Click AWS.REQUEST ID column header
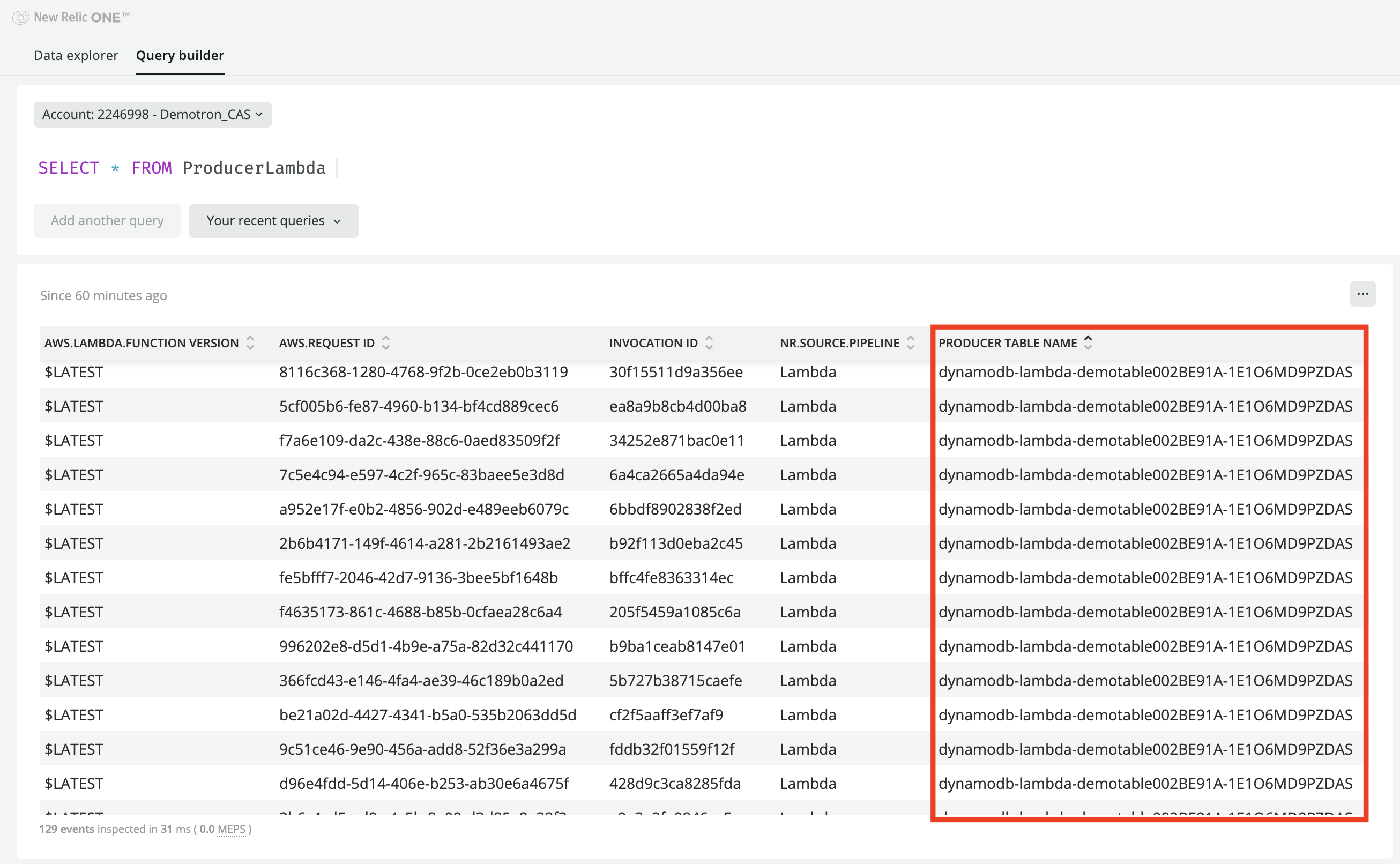The image size is (1400, 864). (x=327, y=343)
